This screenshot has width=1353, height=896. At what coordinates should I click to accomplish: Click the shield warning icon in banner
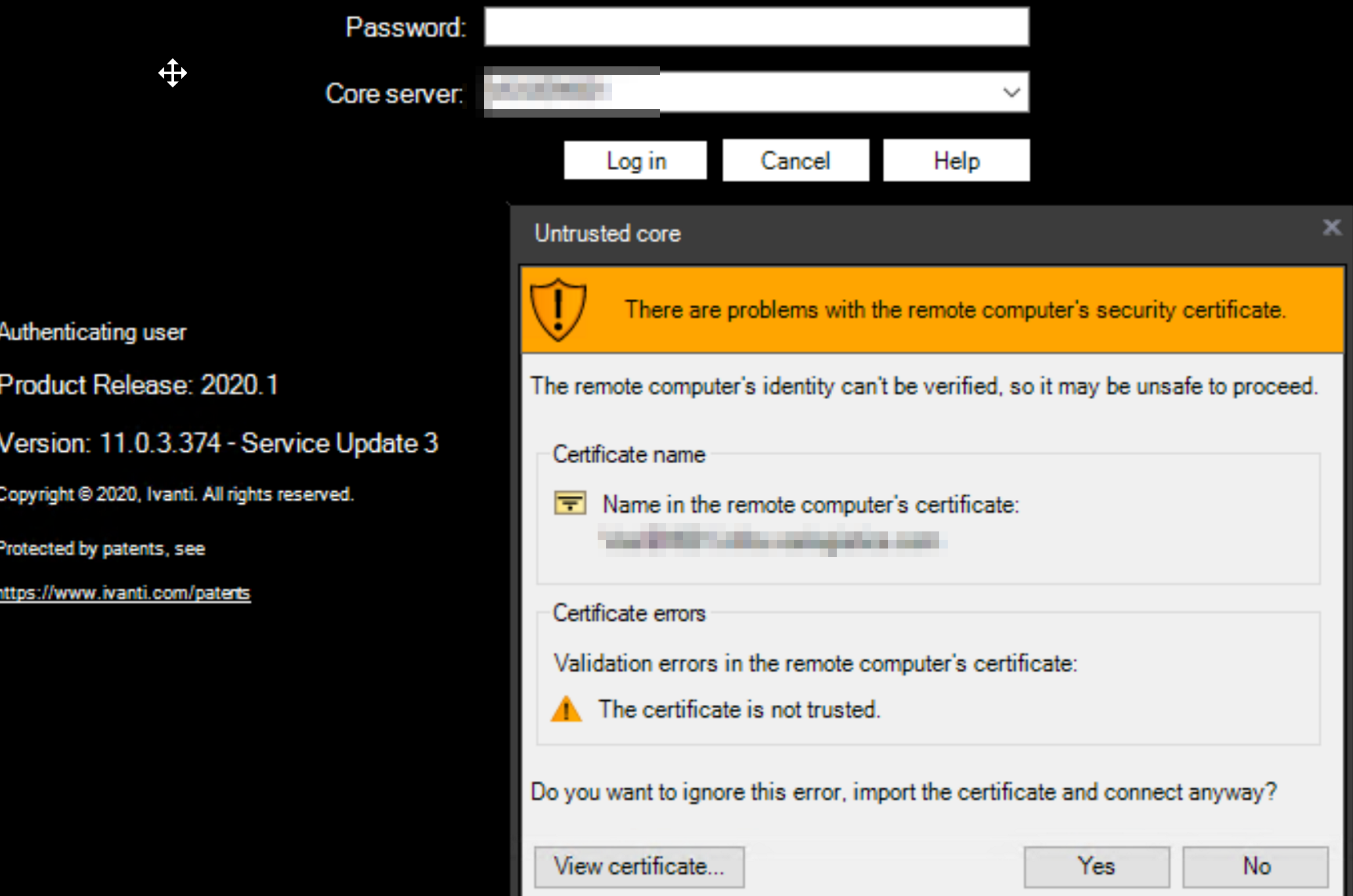coord(558,309)
